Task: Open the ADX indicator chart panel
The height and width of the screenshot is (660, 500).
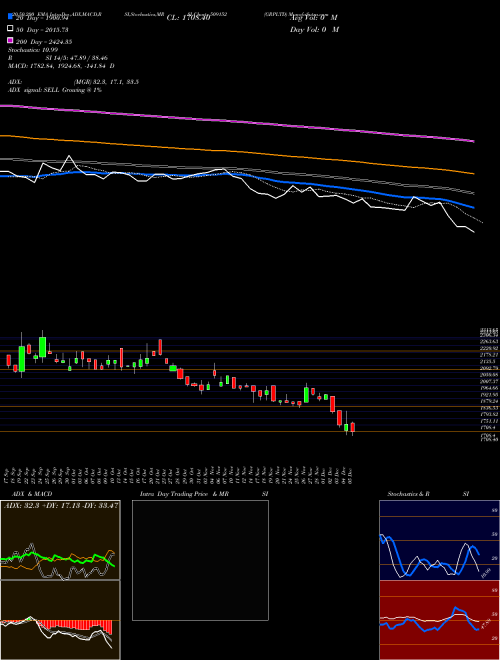Action: pos(60,540)
